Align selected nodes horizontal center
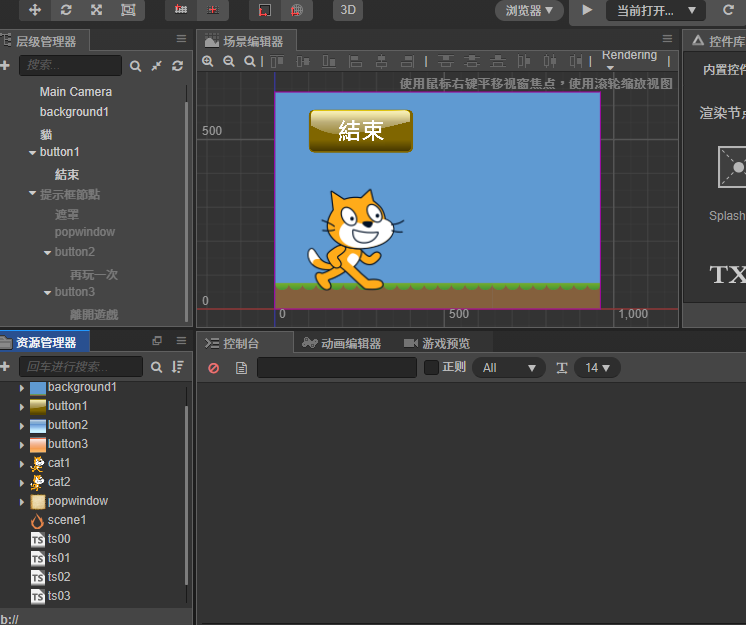This screenshot has width=746, height=625. pyautogui.click(x=381, y=61)
